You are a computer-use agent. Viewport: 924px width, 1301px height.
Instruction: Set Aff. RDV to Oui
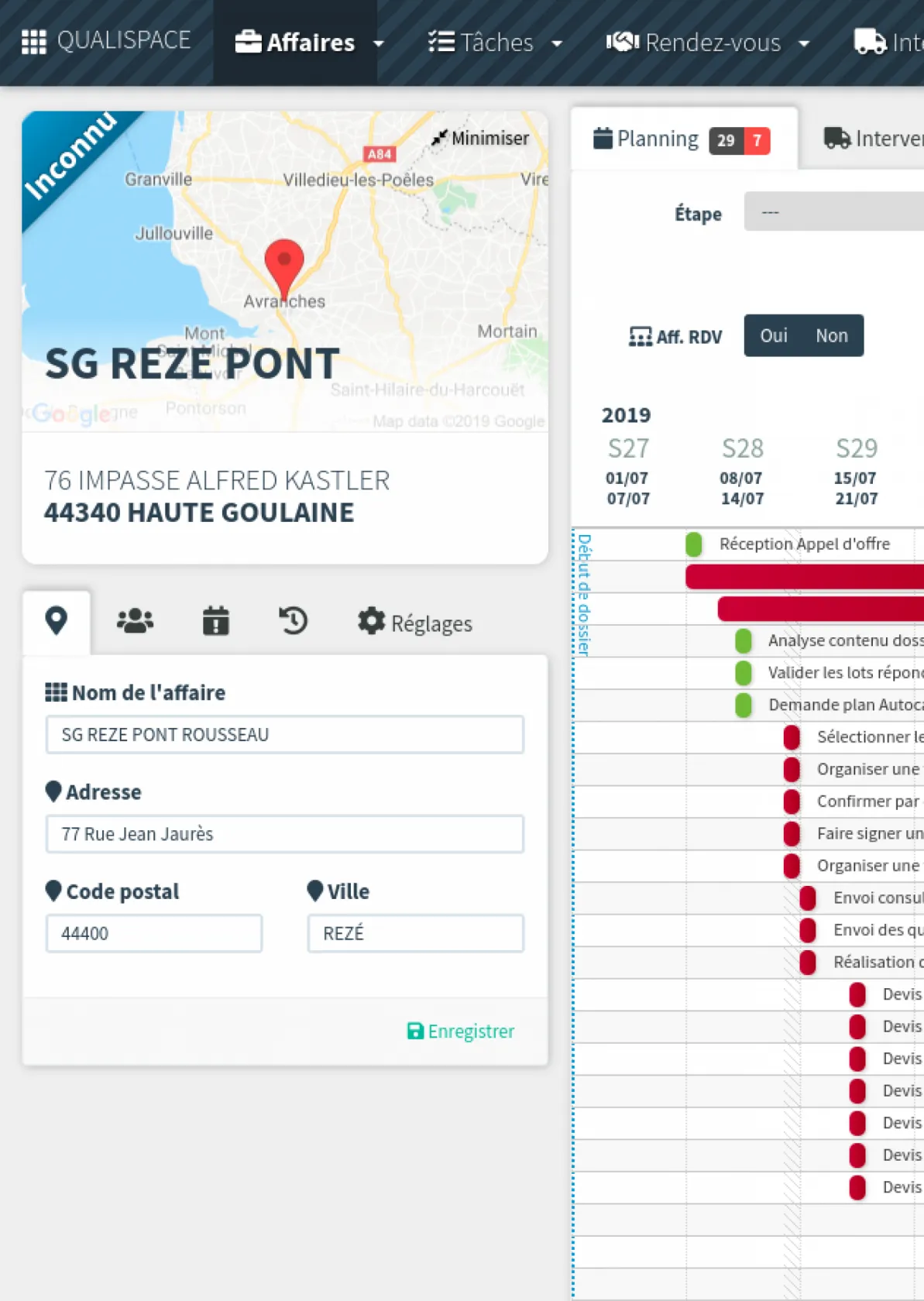pyautogui.click(x=773, y=335)
